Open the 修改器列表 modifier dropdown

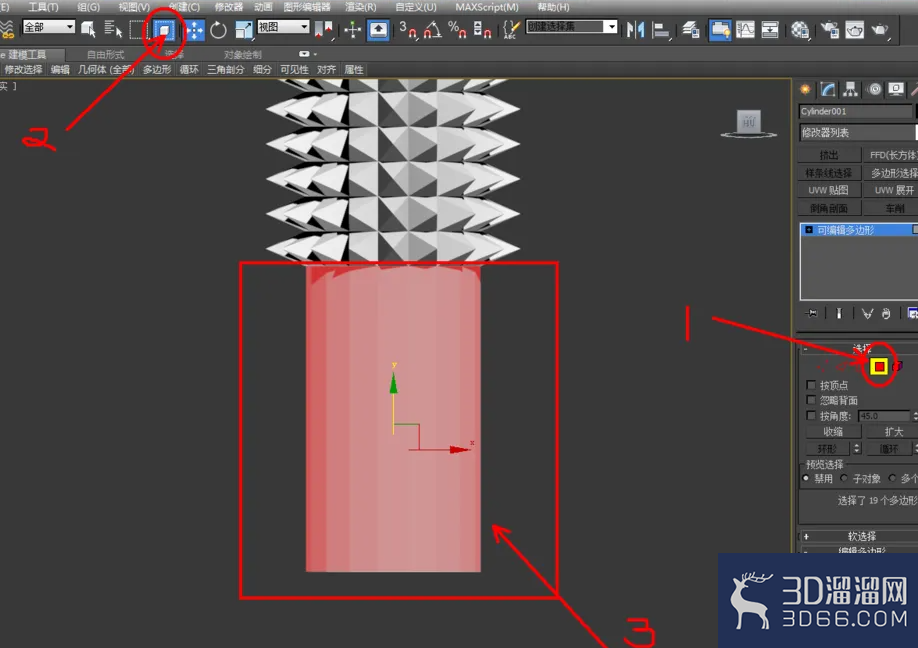tap(858, 132)
